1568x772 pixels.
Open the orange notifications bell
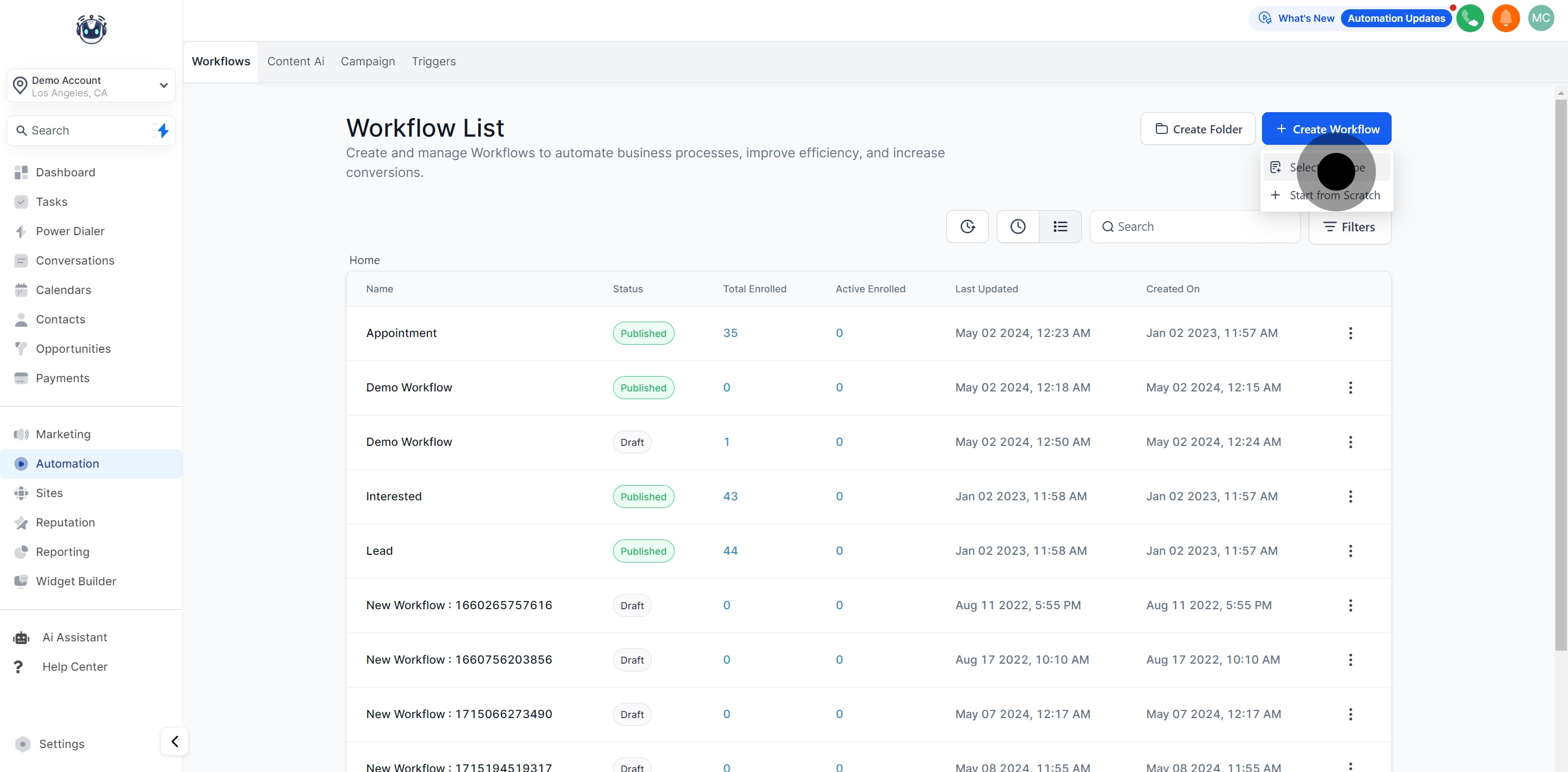1506,19
